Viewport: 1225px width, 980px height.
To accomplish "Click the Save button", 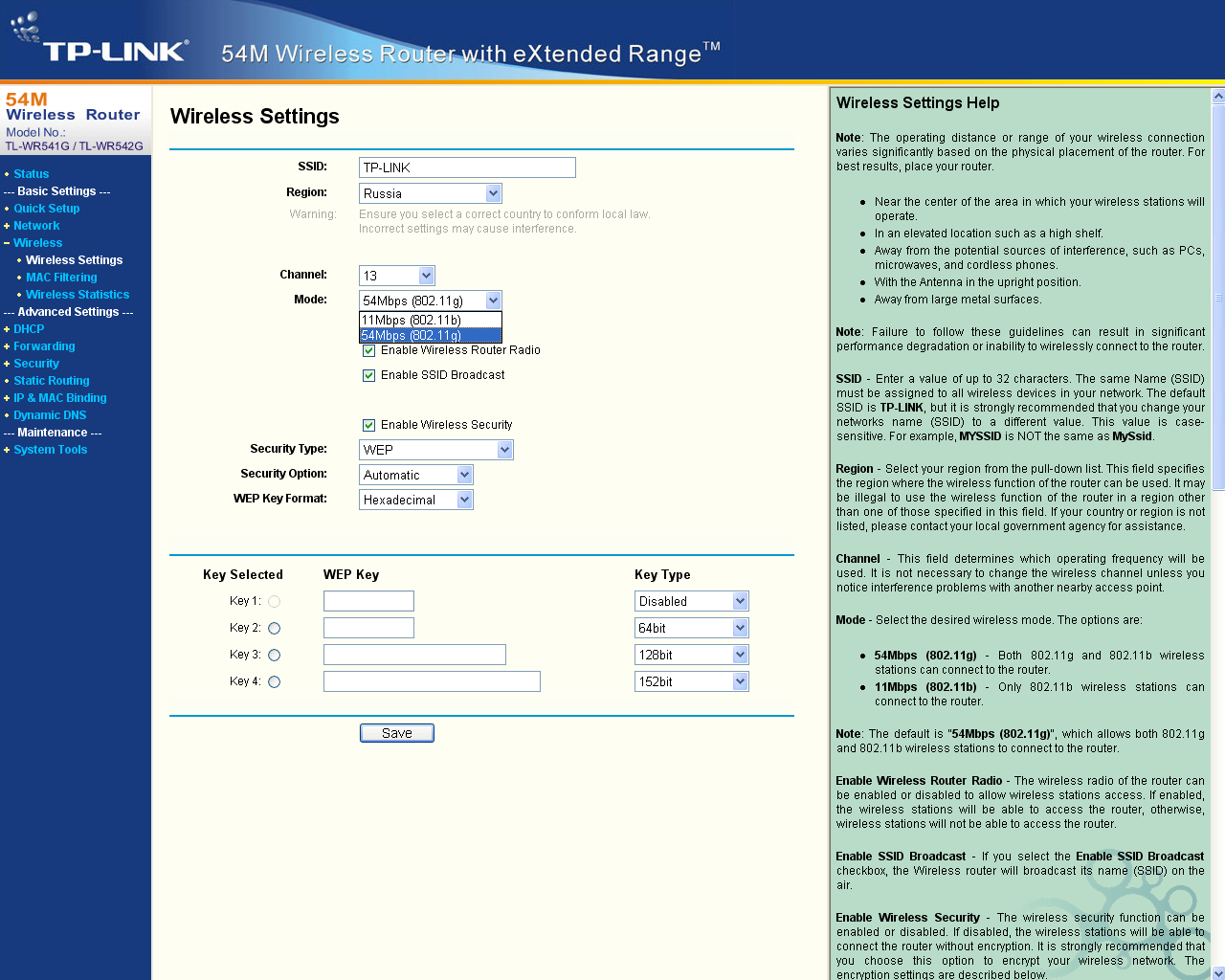I will pyautogui.click(x=397, y=733).
